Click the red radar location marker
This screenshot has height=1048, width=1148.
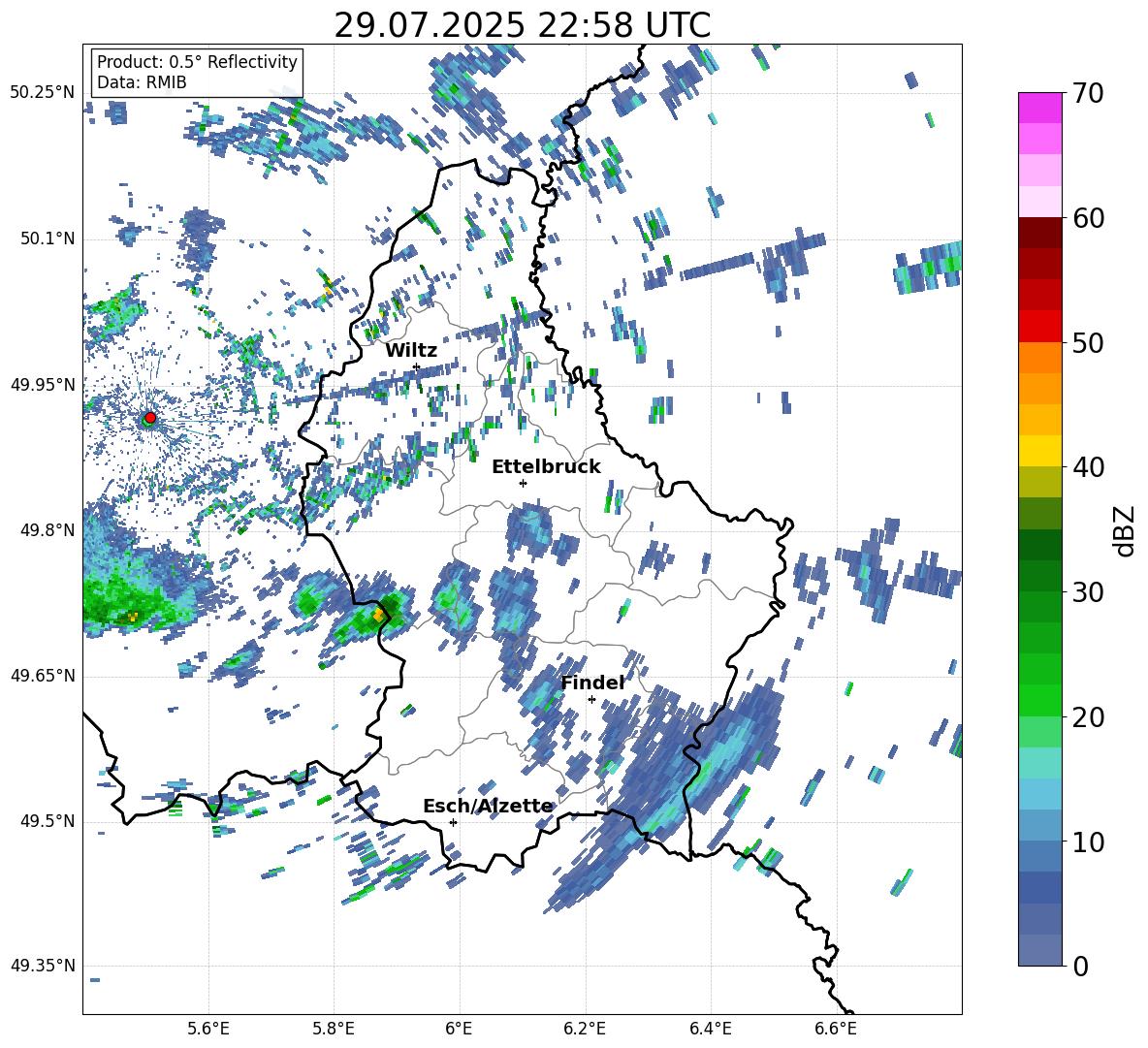pyautogui.click(x=150, y=417)
